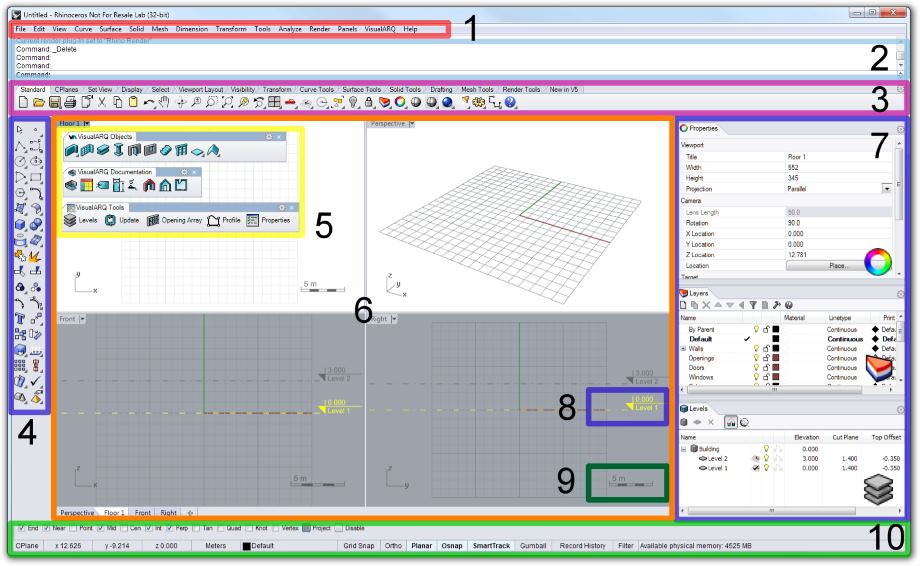Image resolution: width=920 pixels, height=566 pixels.
Task: Click the Print icon in Standard toolbar
Action: [x=70, y=103]
